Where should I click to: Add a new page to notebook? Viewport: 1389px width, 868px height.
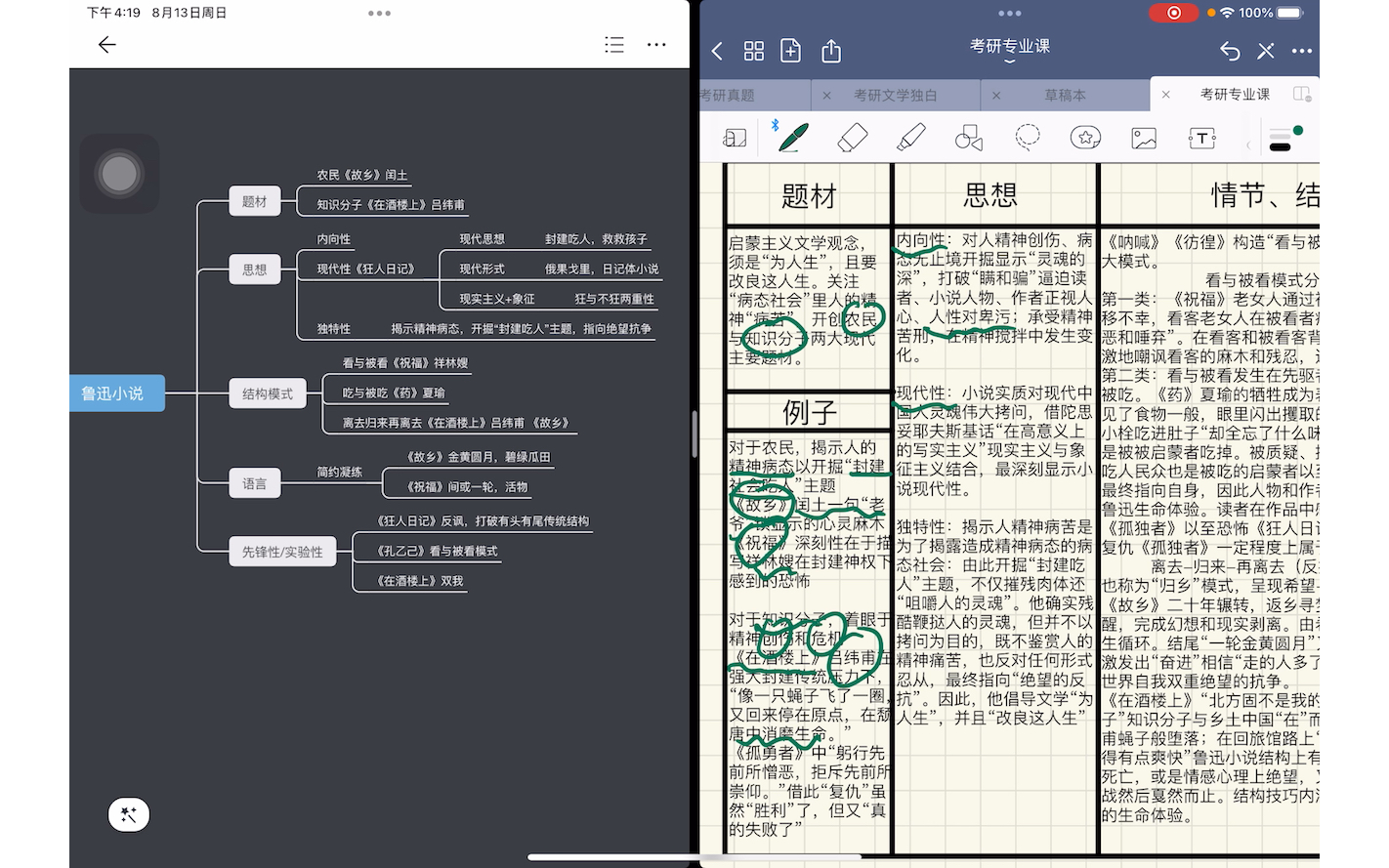point(791,51)
